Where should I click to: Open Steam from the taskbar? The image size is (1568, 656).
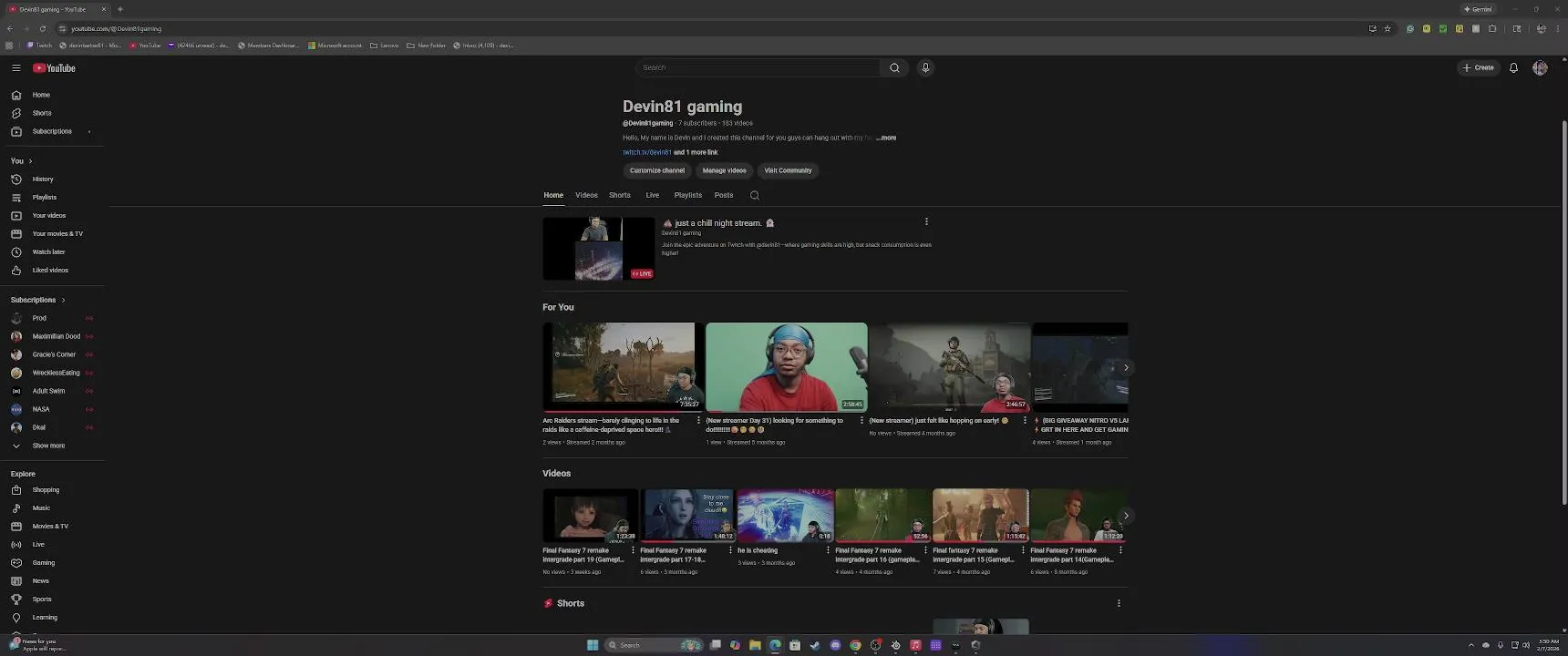click(x=815, y=645)
